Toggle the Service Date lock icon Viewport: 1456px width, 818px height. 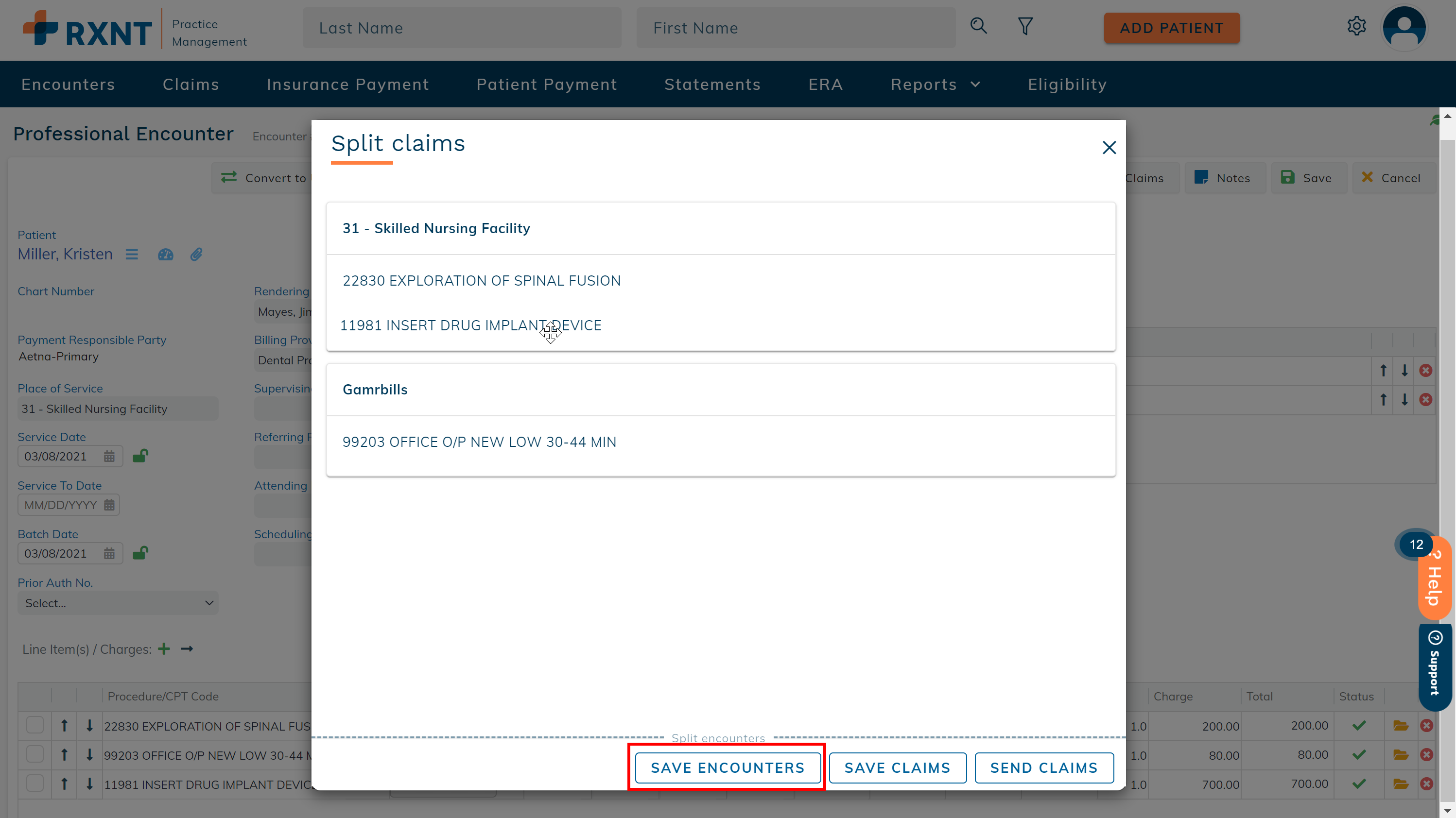click(x=140, y=455)
